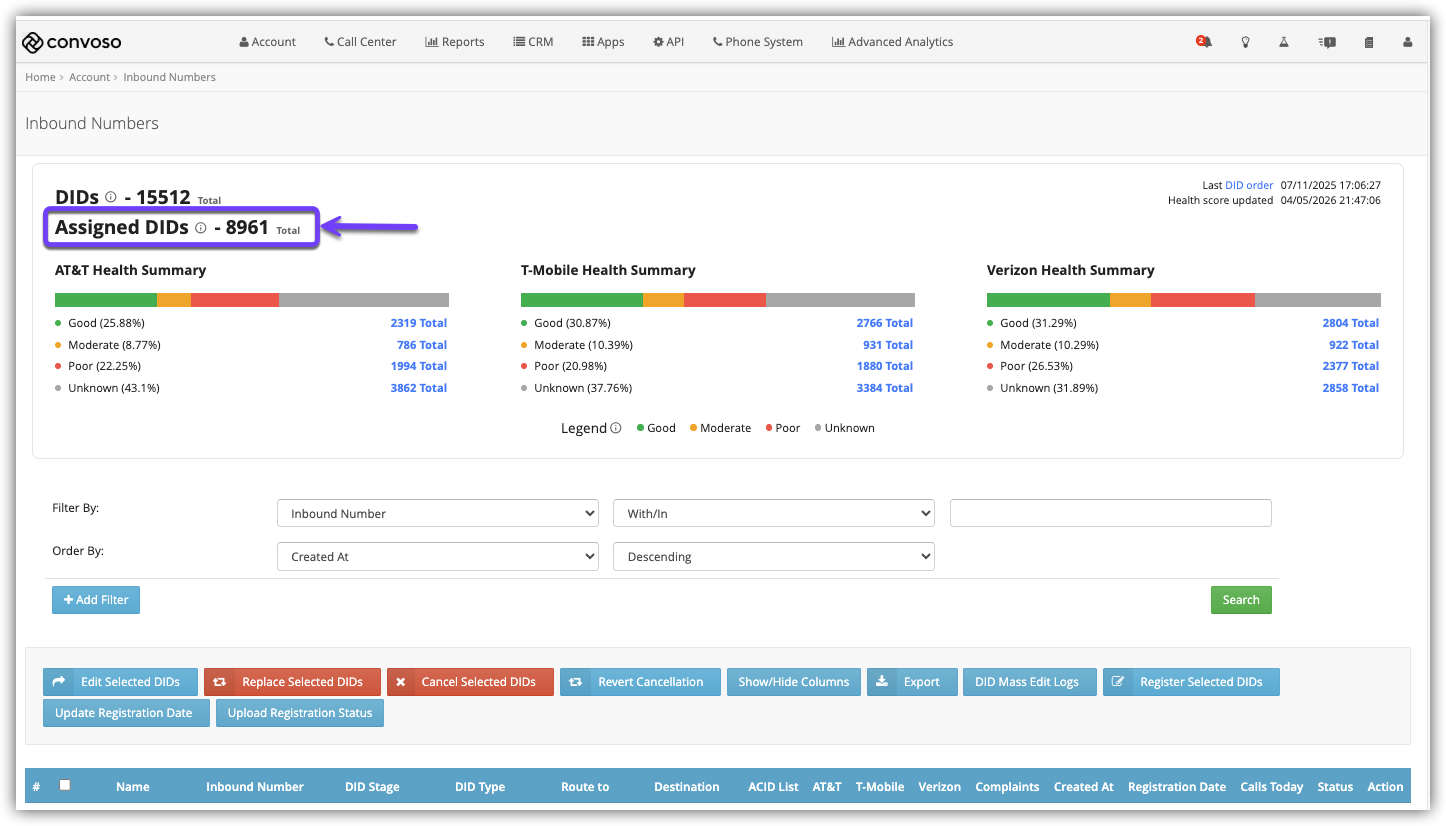Click the info icon next to Assigned DIDs
The image size is (1446, 826).
coord(200,228)
